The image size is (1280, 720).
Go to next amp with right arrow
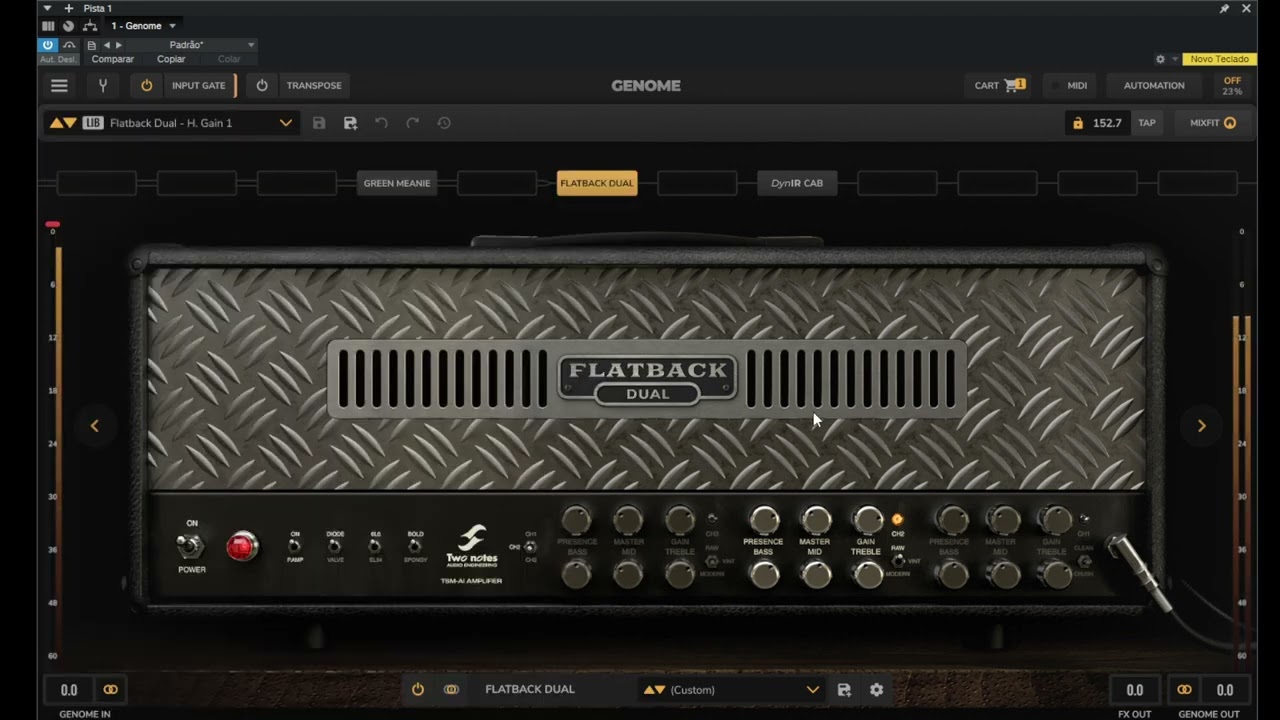(1201, 426)
